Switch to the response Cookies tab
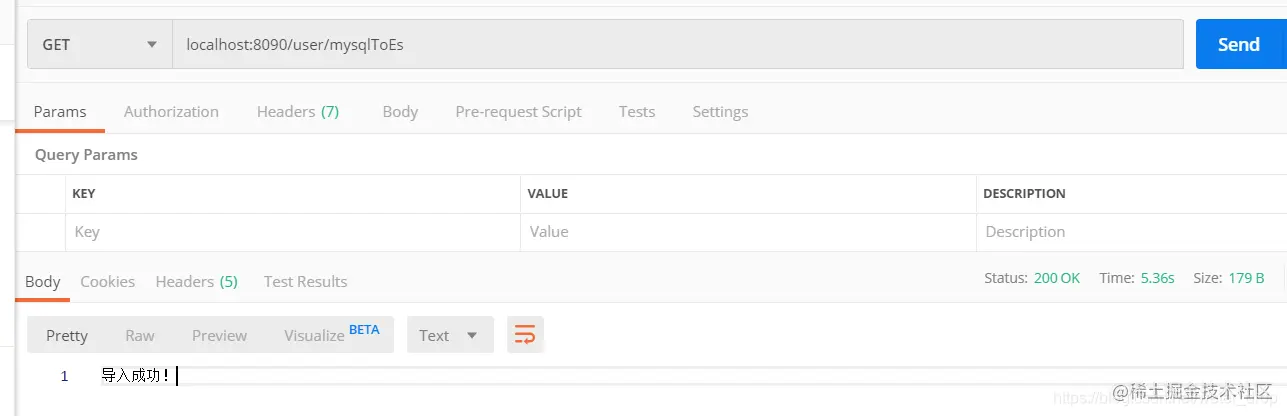 coord(108,282)
